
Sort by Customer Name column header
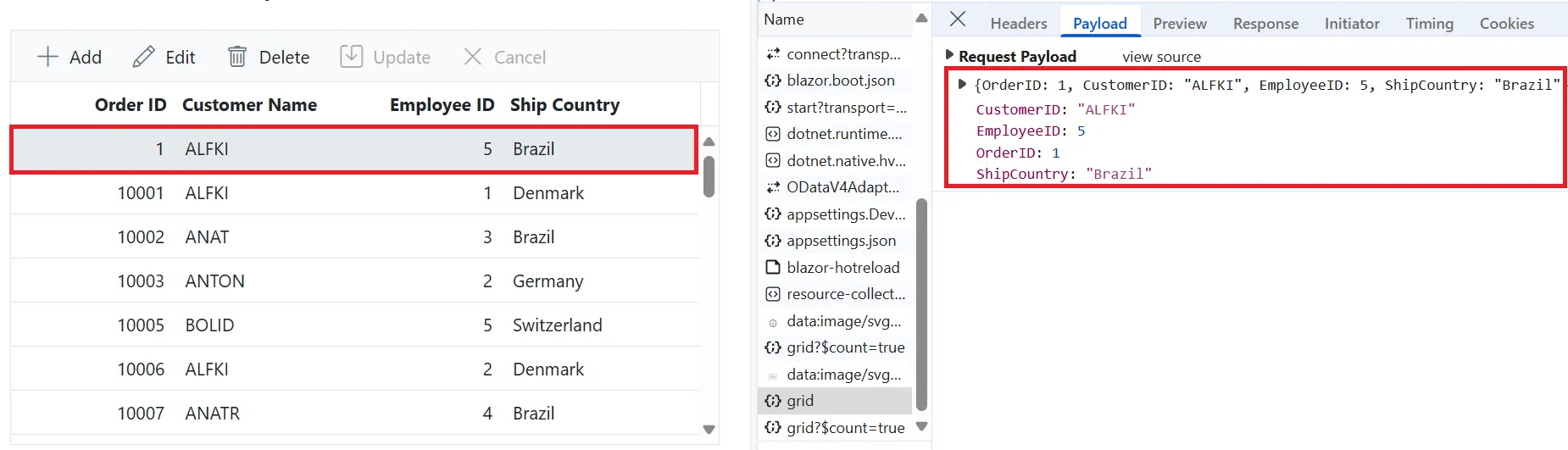[249, 105]
